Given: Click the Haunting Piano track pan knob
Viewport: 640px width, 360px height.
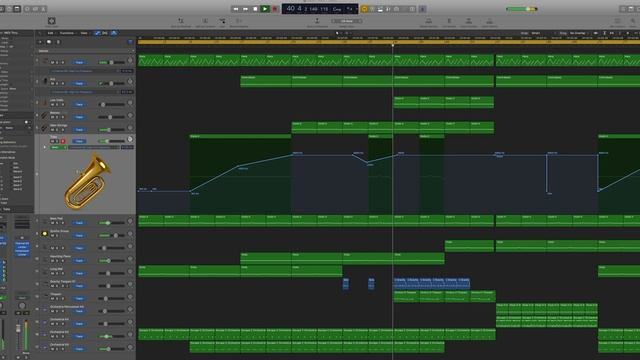Looking at the screenshot, I should (130, 259).
